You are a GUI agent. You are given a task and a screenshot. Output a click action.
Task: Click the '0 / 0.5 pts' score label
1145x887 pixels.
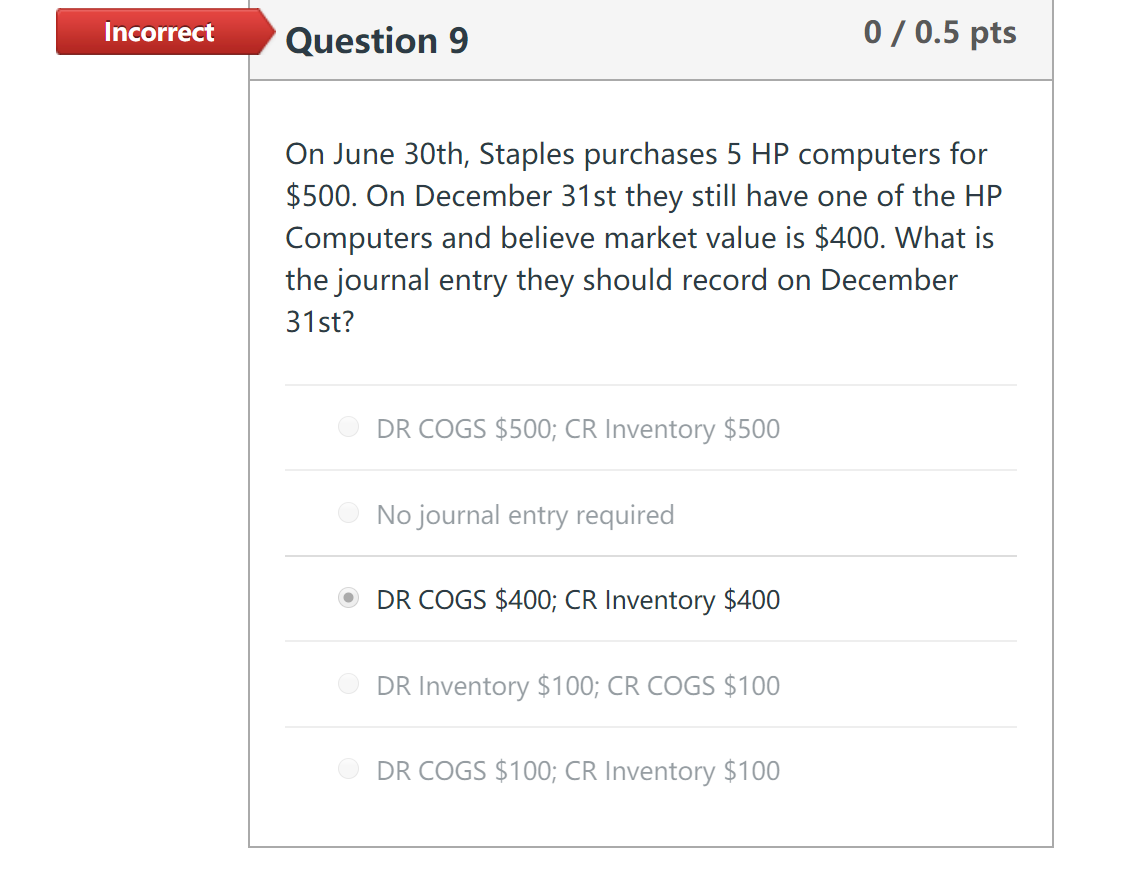939,31
